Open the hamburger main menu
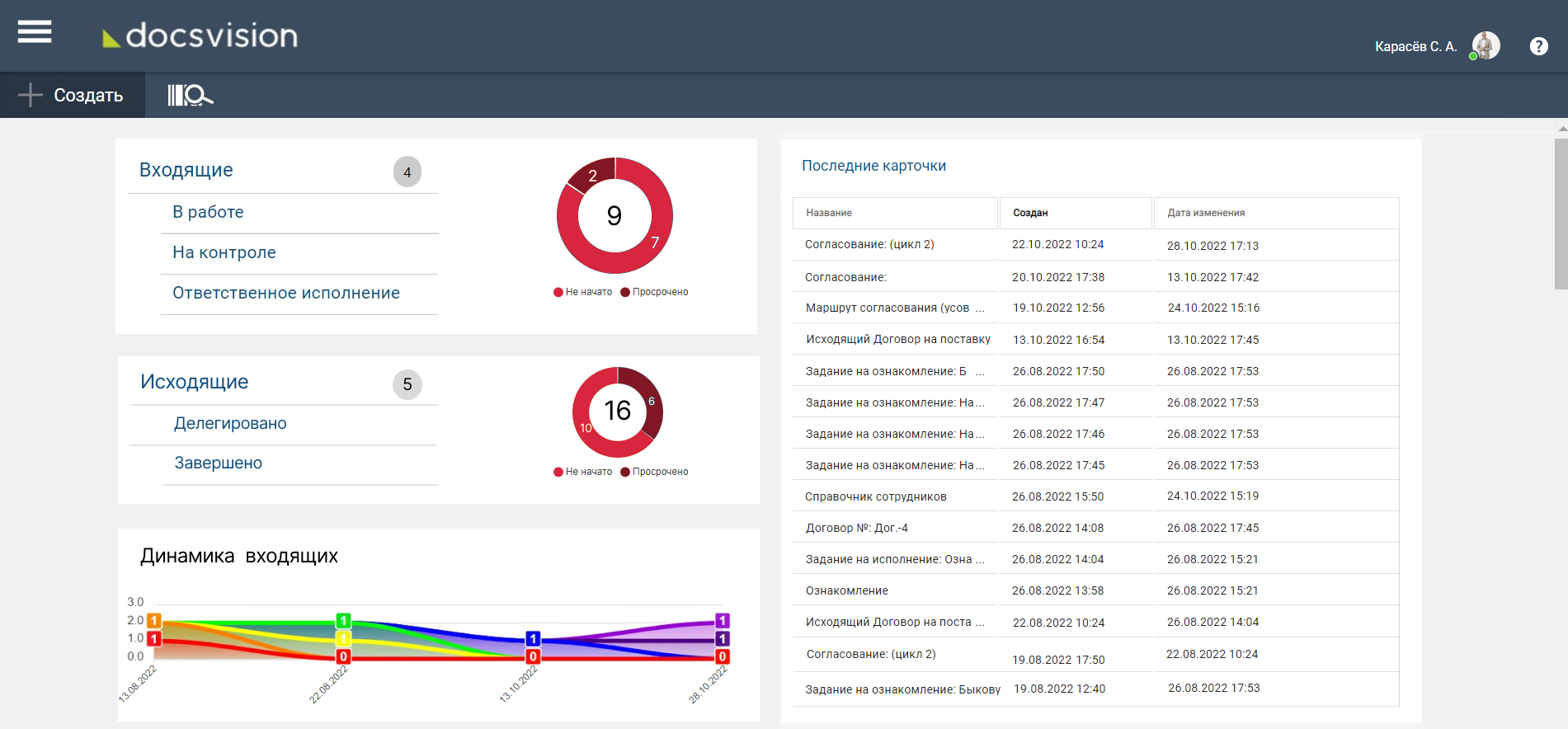The height and width of the screenshot is (729, 1568). coord(35,32)
